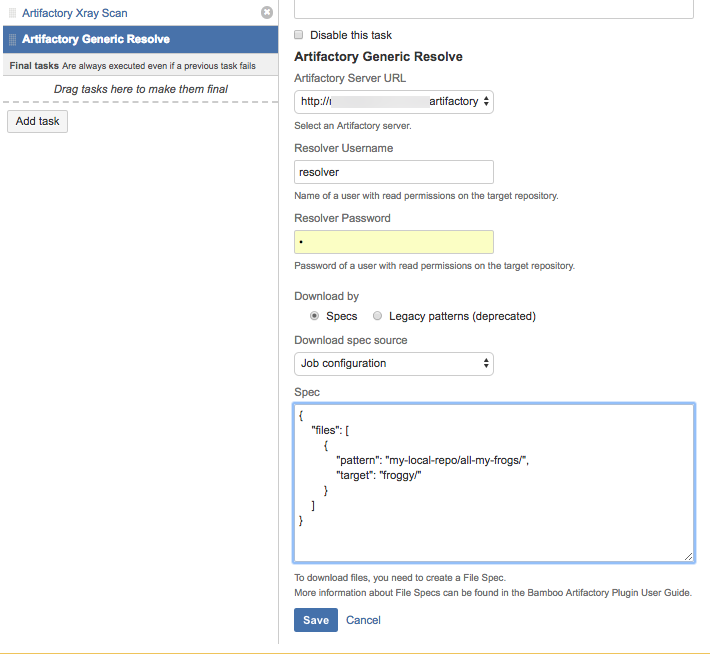Image resolution: width=710 pixels, height=655 pixels.
Task: Click the 'Artifactory Generic Resolve' section heading
Action: [x=379, y=57]
